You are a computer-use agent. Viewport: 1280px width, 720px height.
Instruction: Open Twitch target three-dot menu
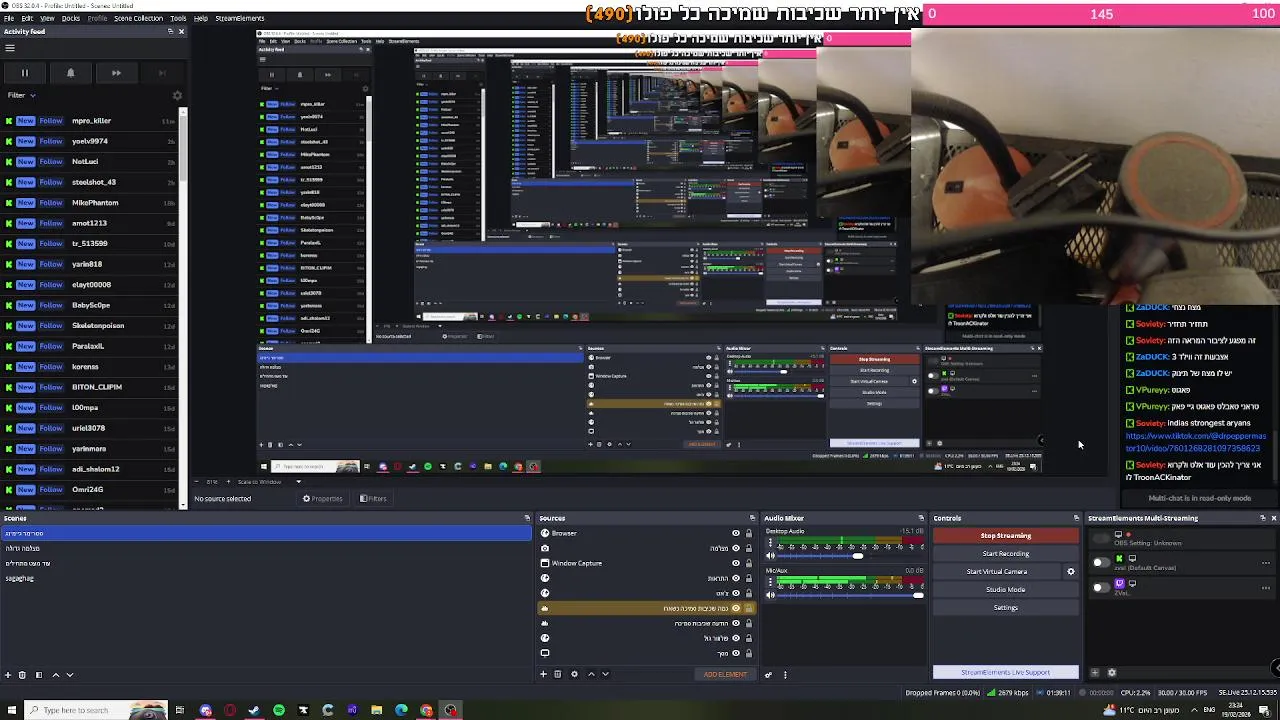pyautogui.click(x=1265, y=587)
